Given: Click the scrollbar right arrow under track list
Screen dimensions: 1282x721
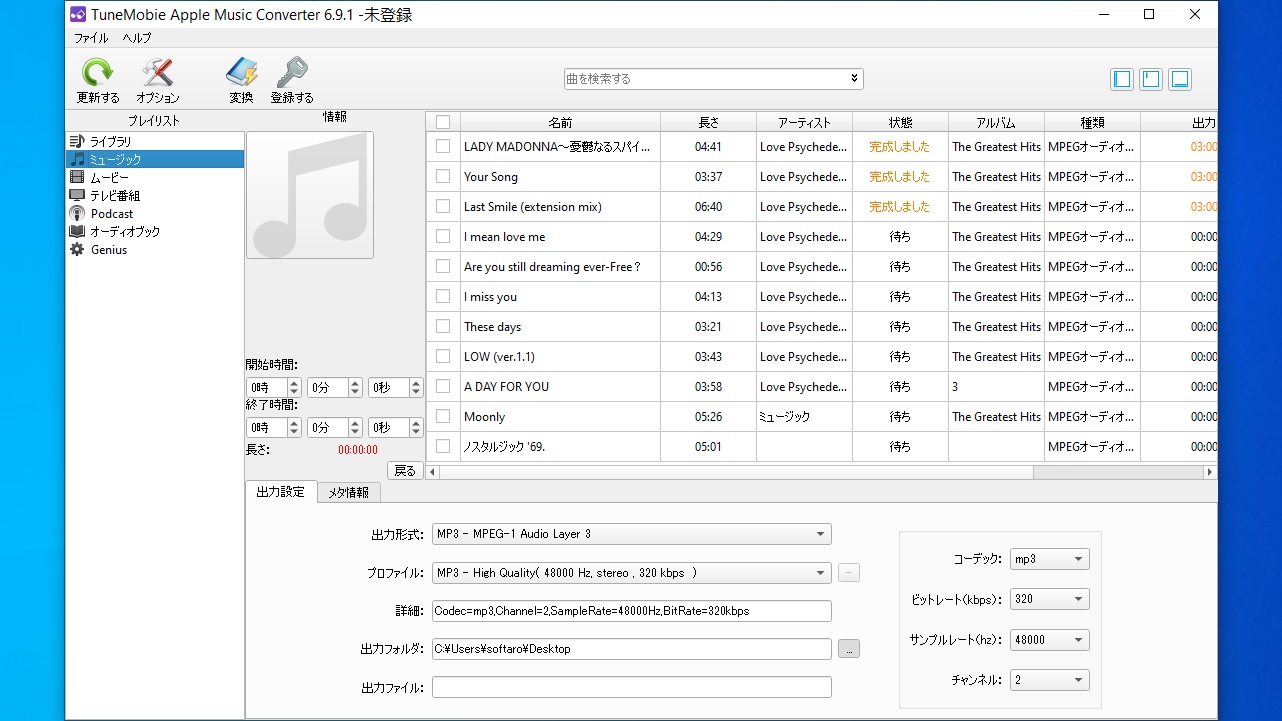Looking at the screenshot, I should [x=1210, y=472].
